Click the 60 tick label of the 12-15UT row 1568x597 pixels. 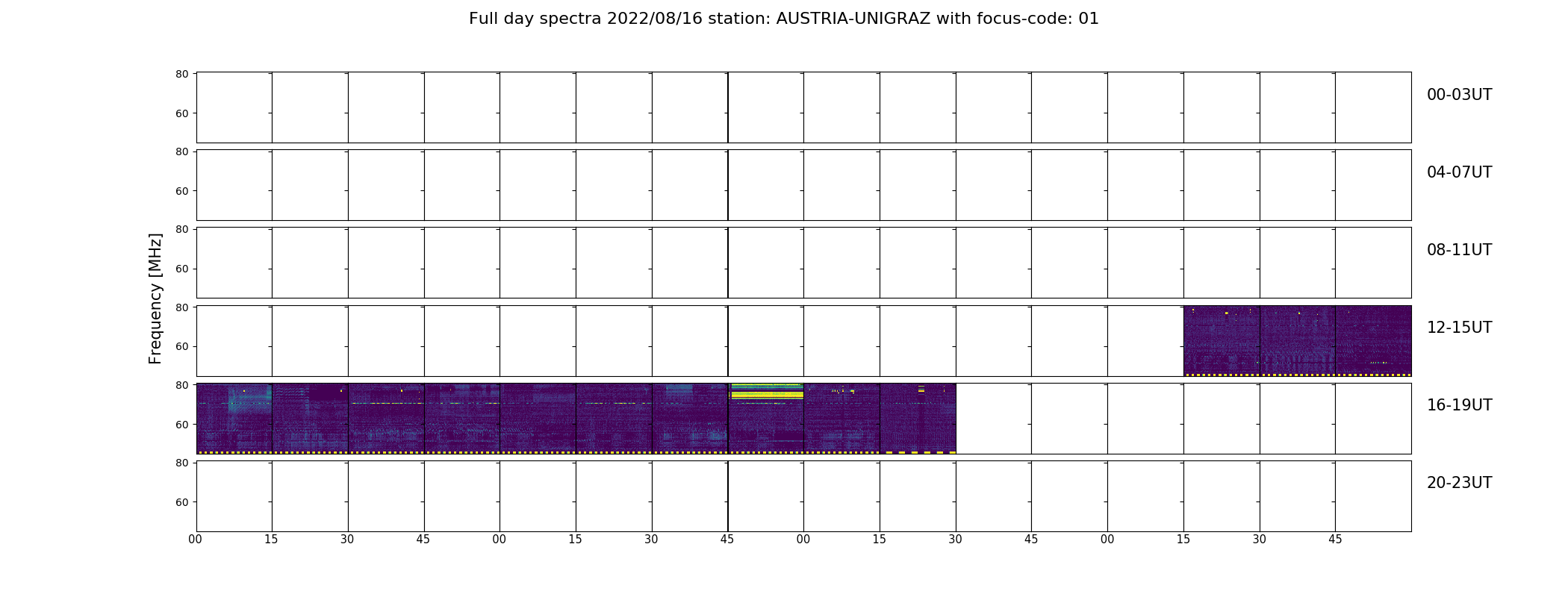pos(181,346)
